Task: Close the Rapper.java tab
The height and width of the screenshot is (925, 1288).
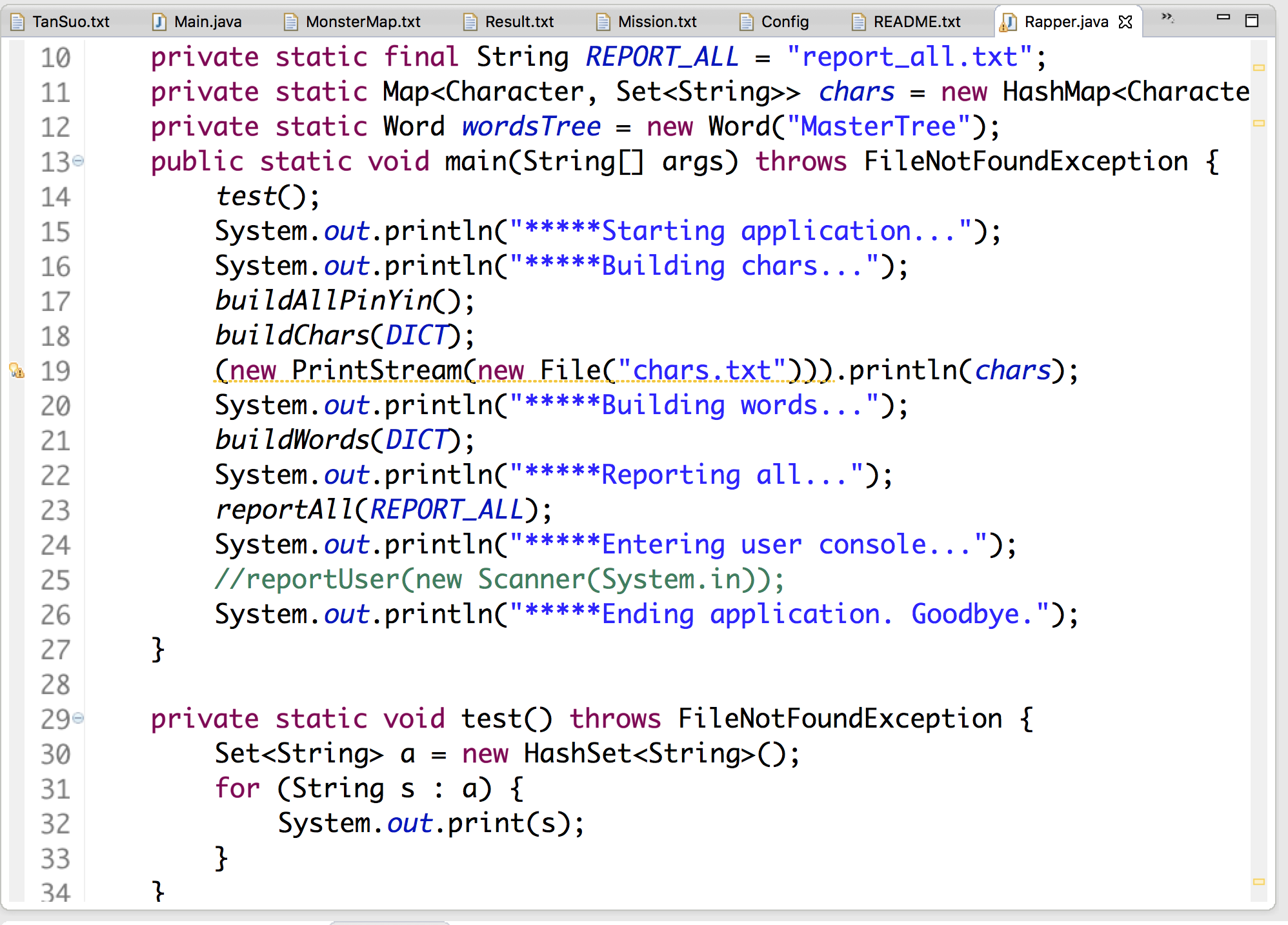Action: tap(1125, 22)
